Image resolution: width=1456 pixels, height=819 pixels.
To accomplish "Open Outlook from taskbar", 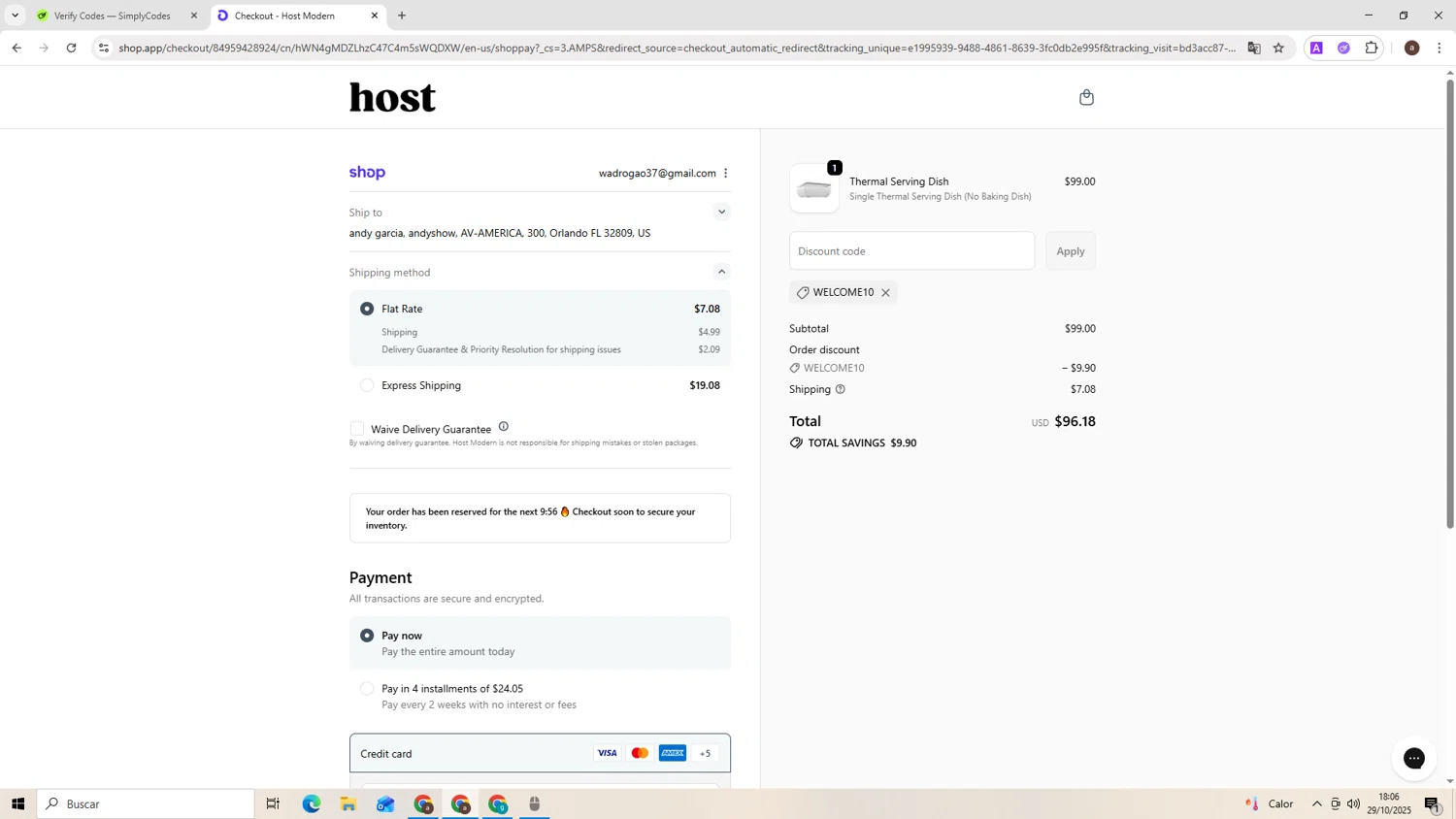I will [385, 803].
